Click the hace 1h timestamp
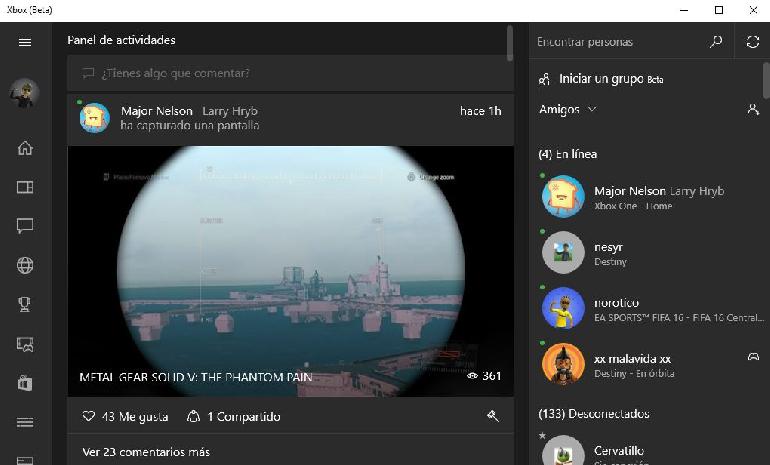Screen dimensions: 770x465 tap(481, 111)
